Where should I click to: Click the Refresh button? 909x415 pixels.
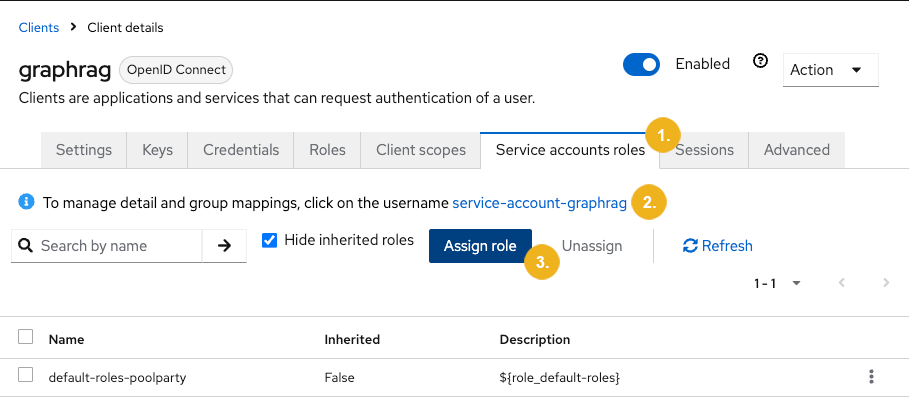point(718,246)
